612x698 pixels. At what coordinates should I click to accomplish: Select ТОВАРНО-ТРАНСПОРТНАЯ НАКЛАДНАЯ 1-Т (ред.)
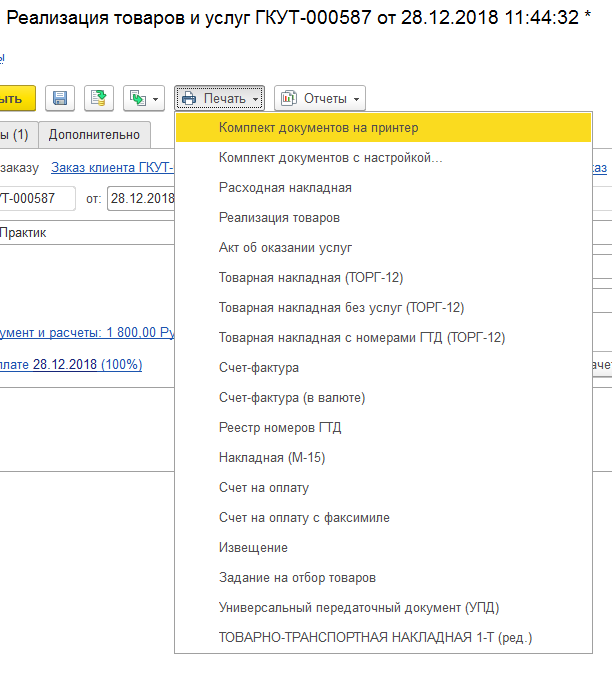coord(383,637)
